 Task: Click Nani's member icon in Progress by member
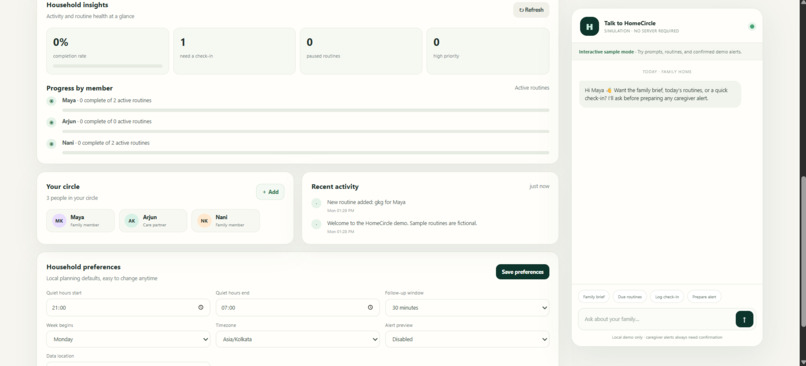click(x=51, y=144)
